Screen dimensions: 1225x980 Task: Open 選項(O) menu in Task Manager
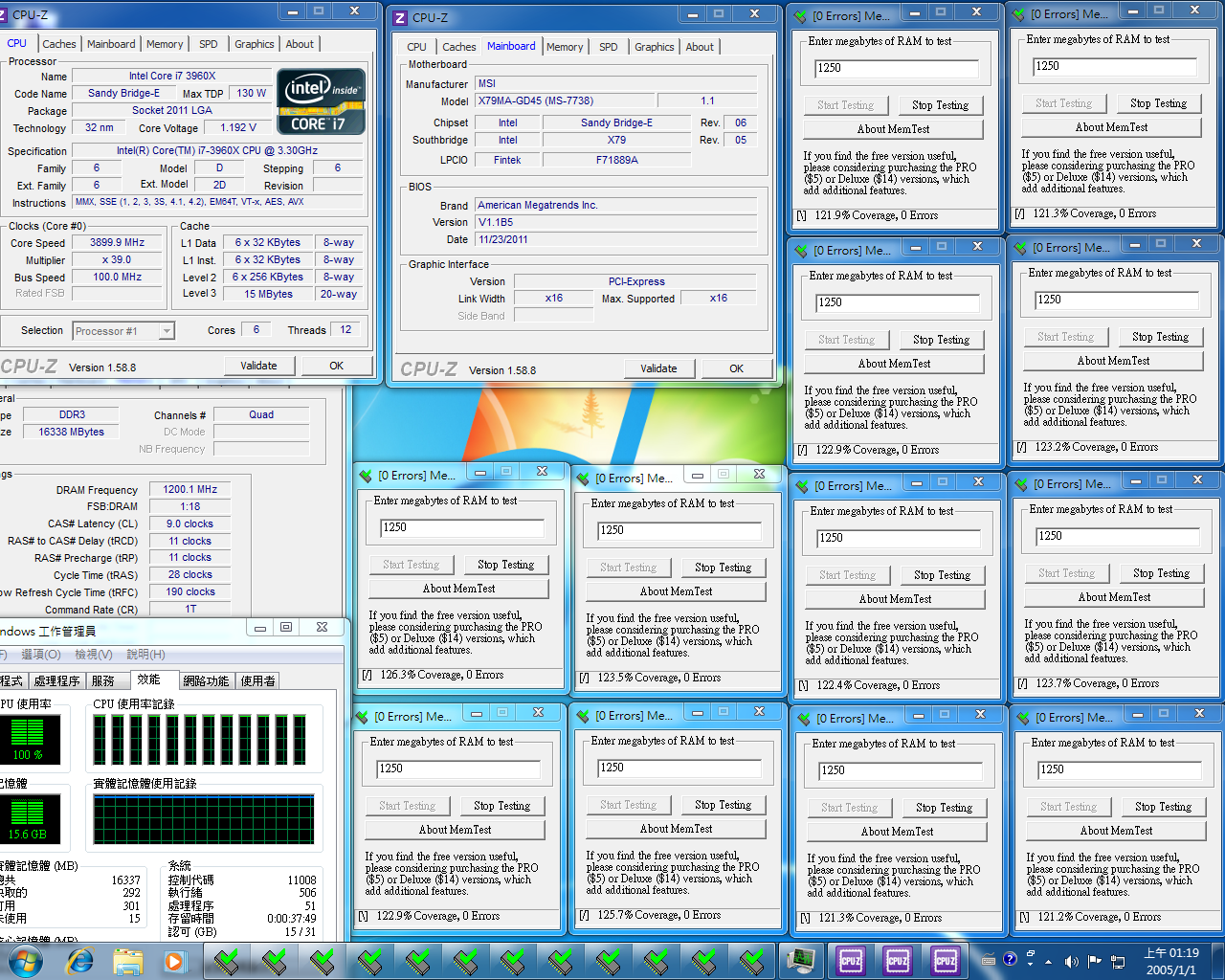[x=40, y=655]
